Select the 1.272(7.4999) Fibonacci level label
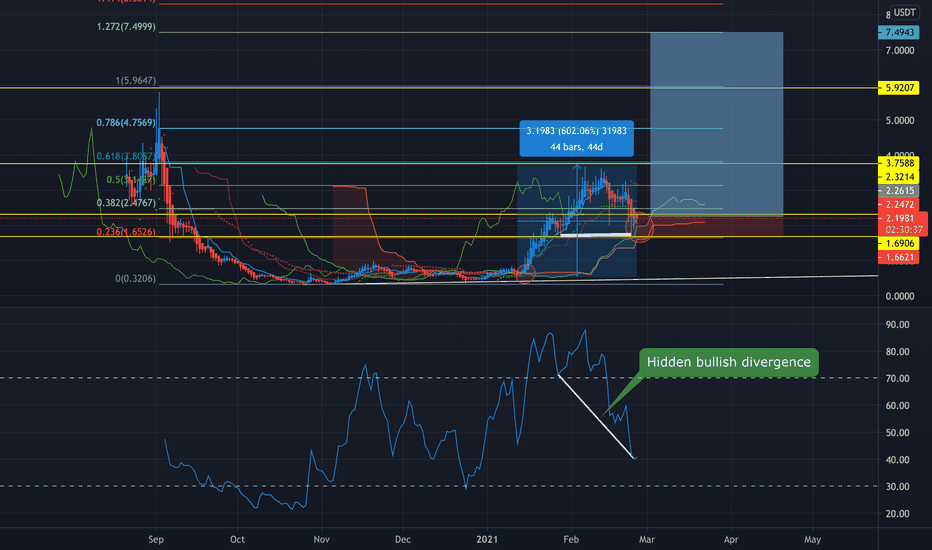The image size is (932, 550). pyautogui.click(x=126, y=27)
